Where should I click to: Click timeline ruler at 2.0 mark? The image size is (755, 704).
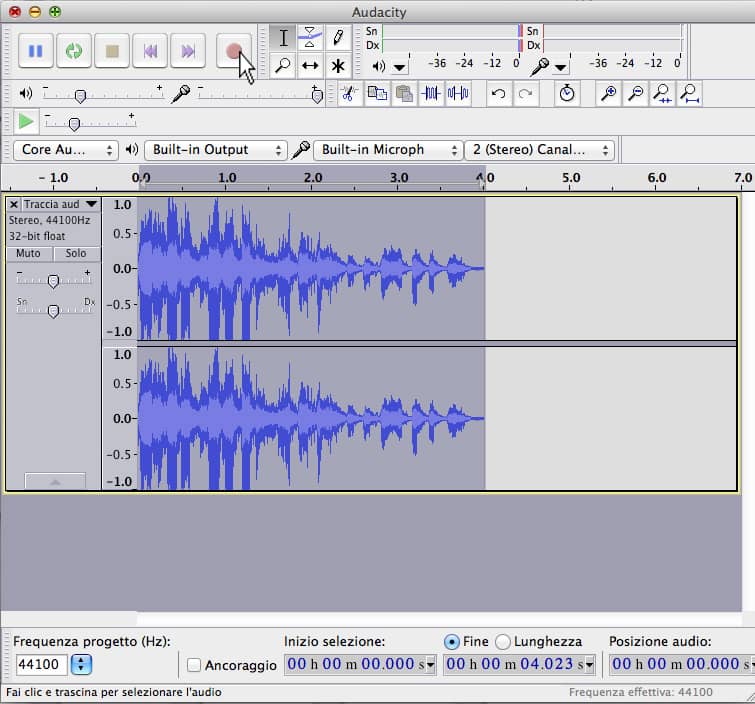click(312, 178)
